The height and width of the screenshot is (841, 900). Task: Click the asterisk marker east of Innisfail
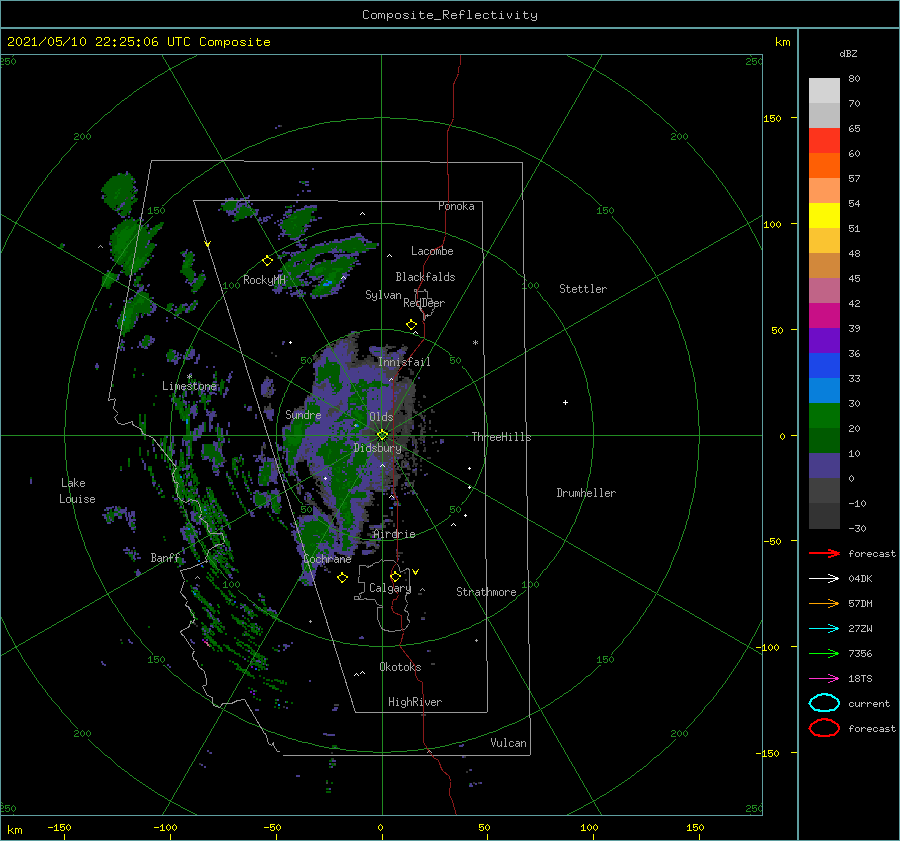(475, 343)
